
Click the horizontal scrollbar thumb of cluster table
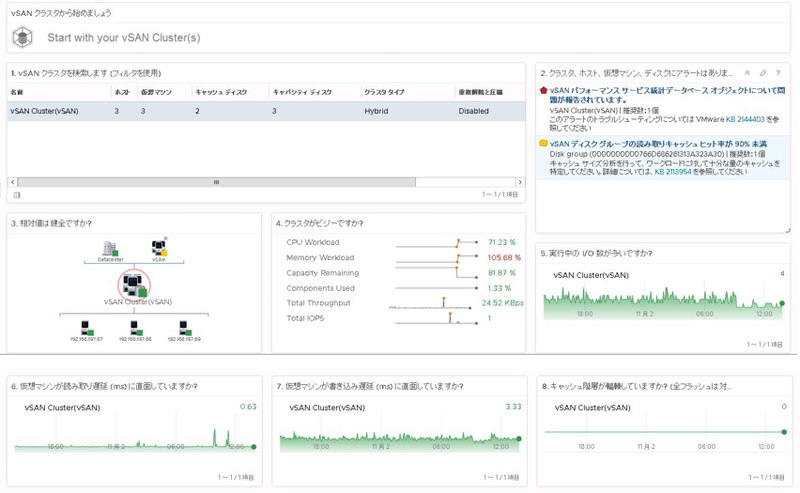[216, 182]
